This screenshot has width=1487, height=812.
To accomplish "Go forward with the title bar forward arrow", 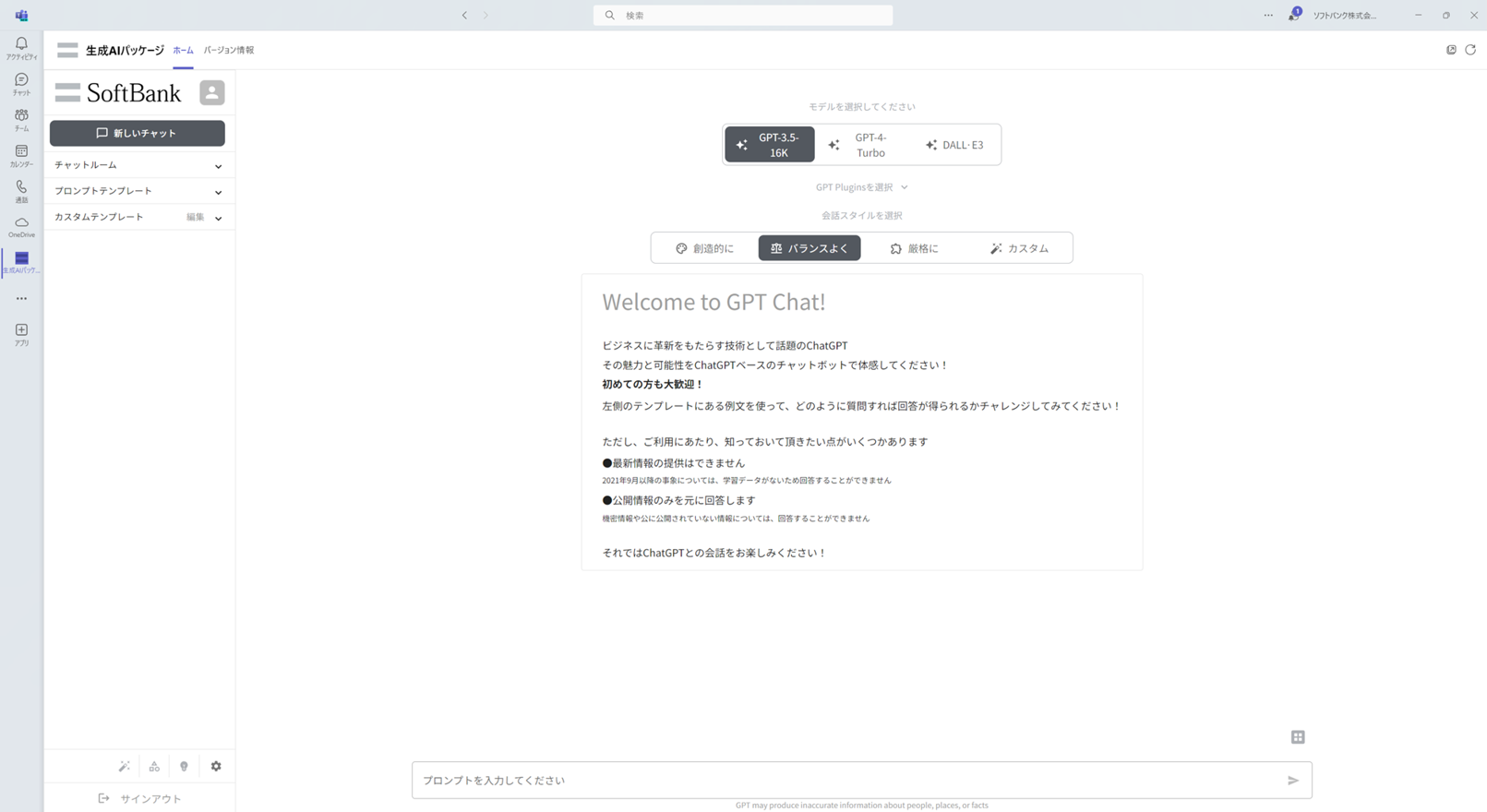I will 486,15.
